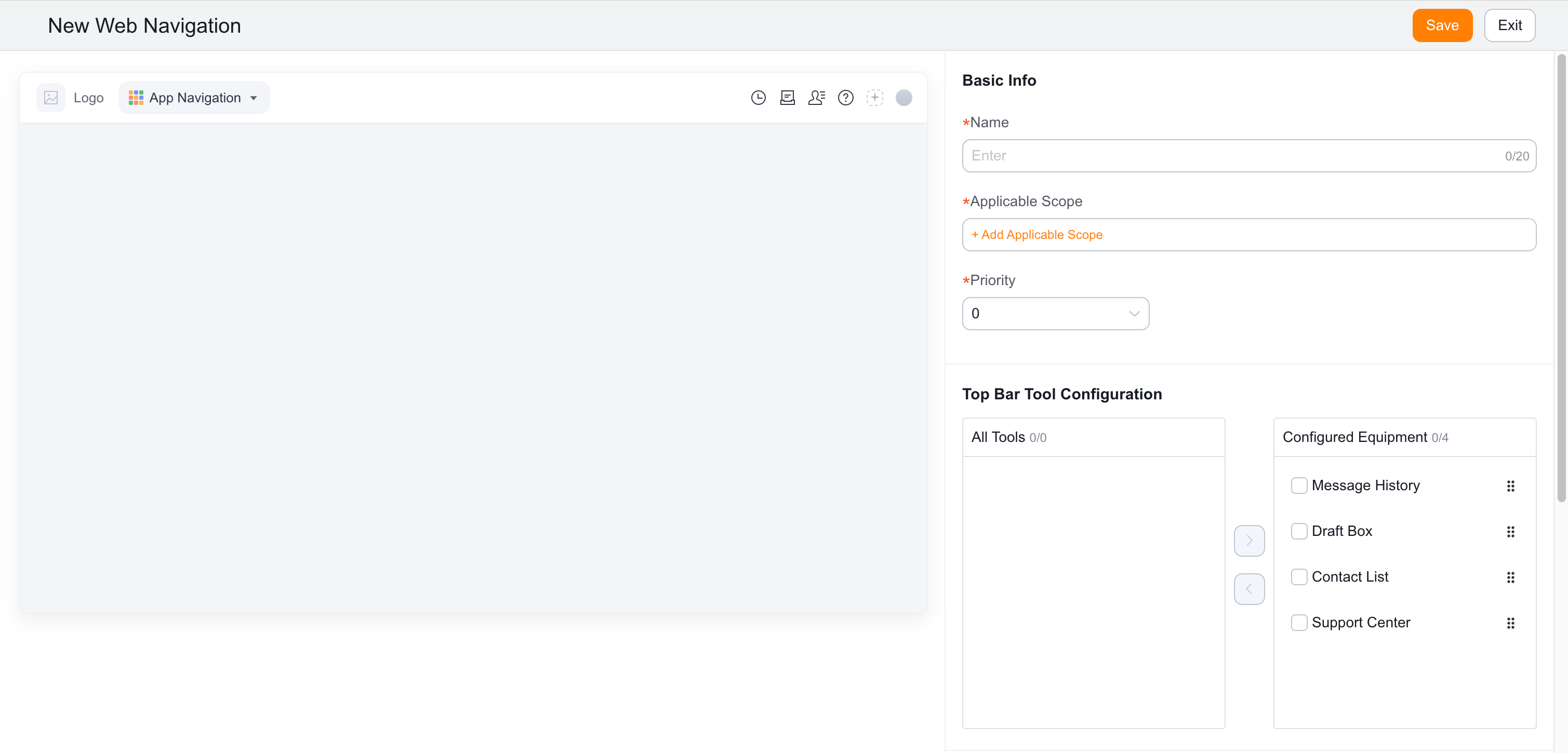Click the right panel vertical scrollbar

(1561, 278)
